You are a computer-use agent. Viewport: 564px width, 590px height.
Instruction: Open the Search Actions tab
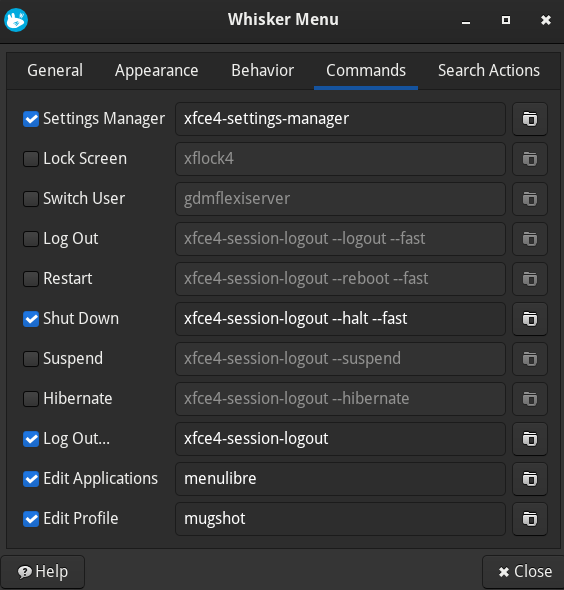(x=489, y=71)
